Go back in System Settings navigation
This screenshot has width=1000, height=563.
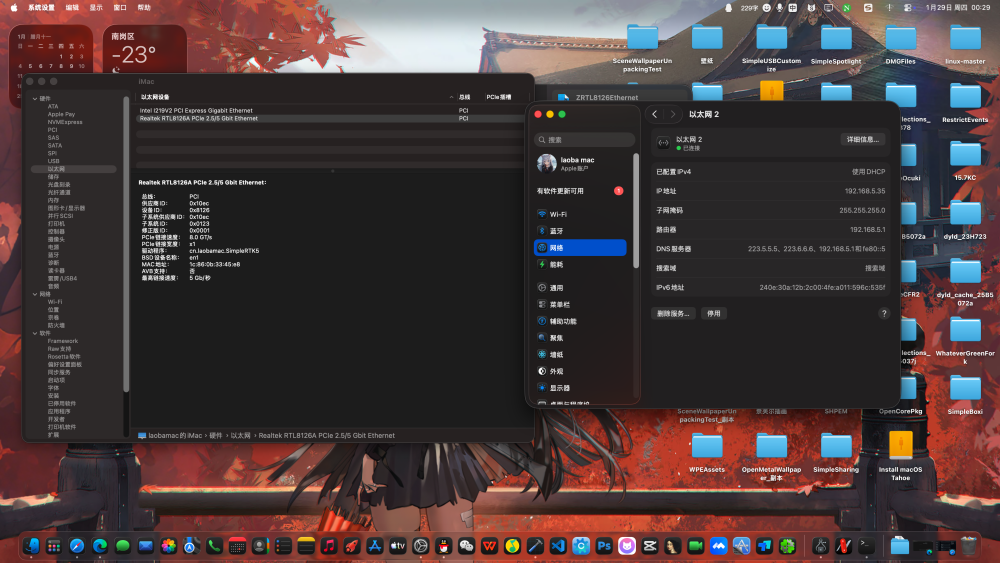pos(654,114)
